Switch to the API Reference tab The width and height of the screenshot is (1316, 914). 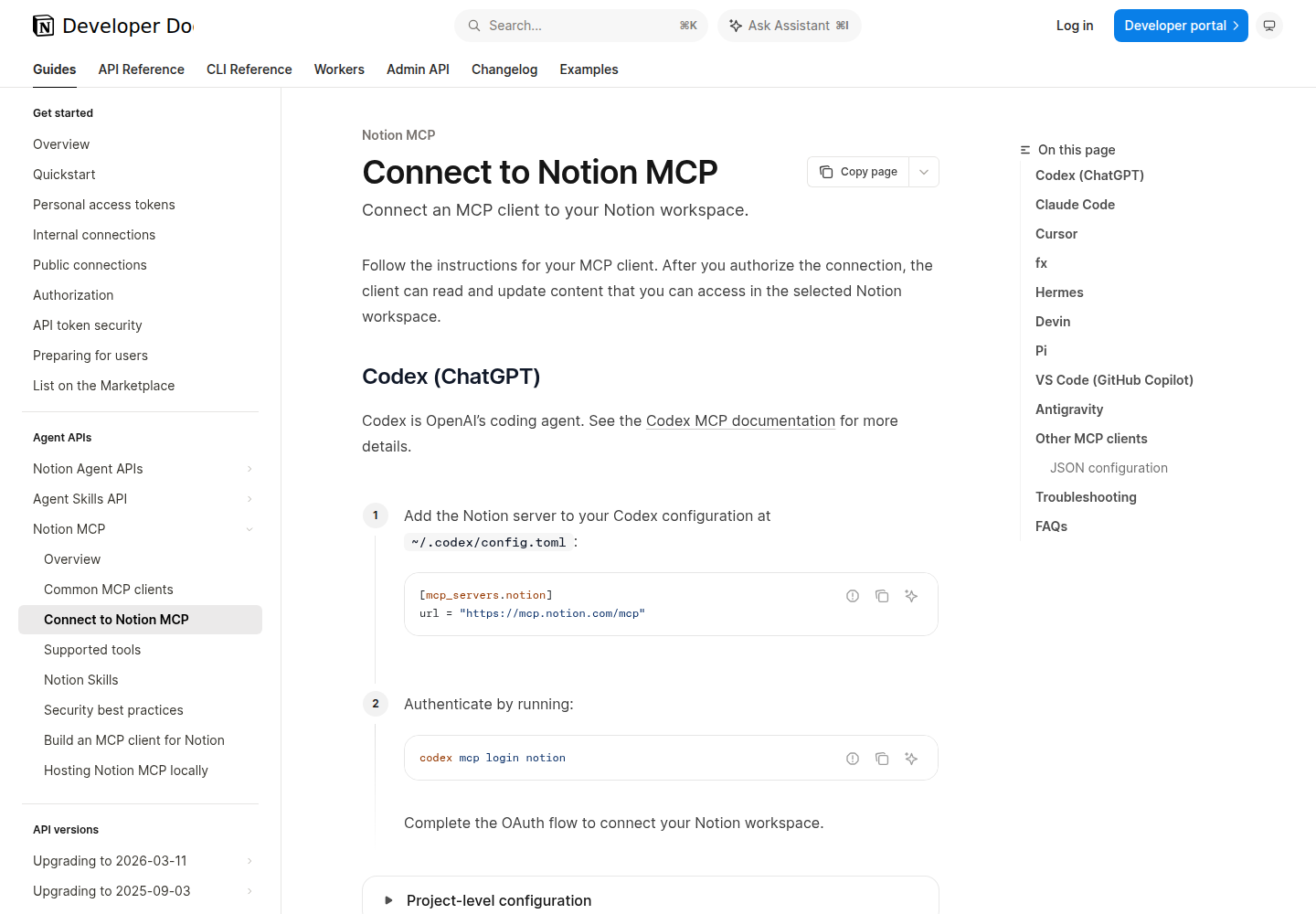(142, 69)
